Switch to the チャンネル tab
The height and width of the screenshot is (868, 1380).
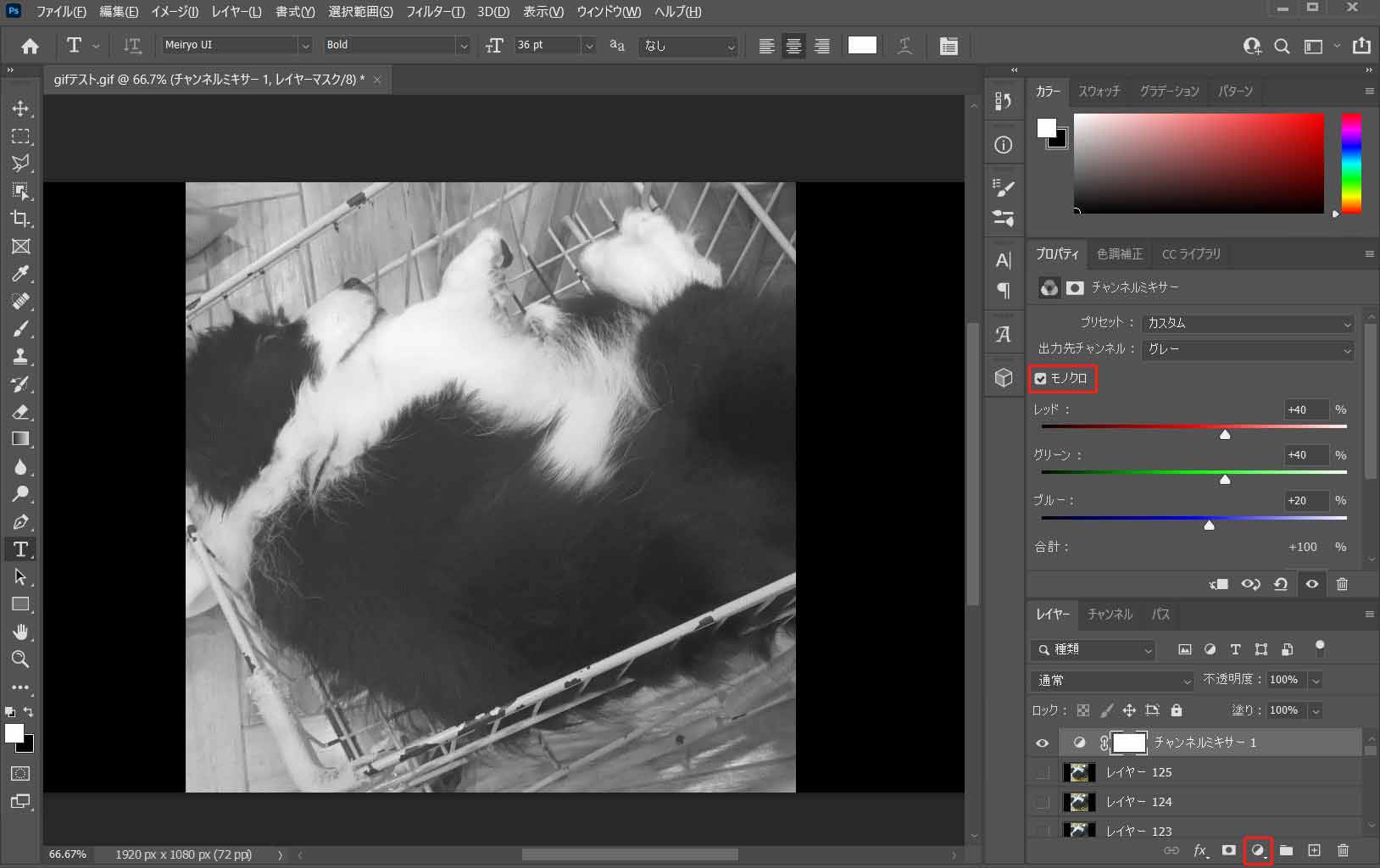(x=1110, y=615)
